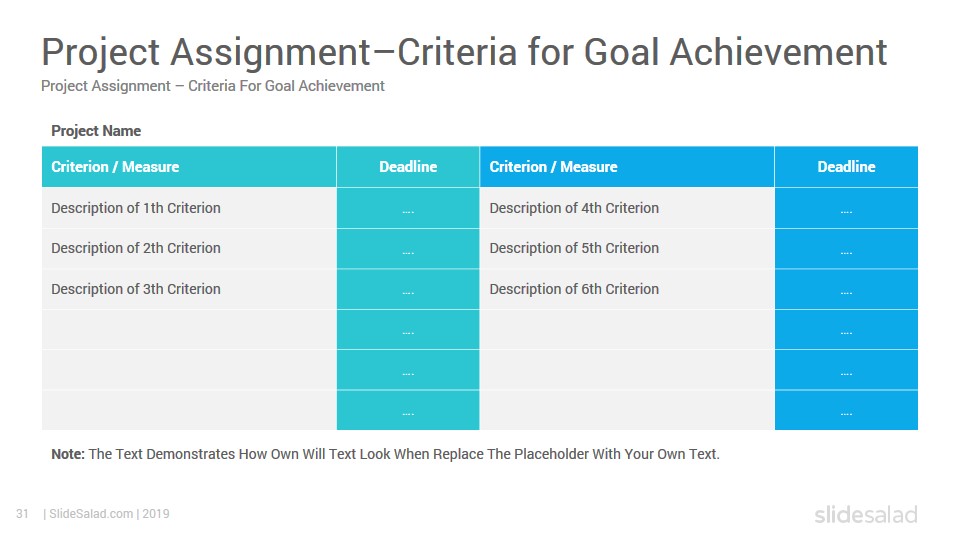This screenshot has width=960, height=540.
Task: Select the blue Criterion / Measure header
Action: tap(627, 167)
